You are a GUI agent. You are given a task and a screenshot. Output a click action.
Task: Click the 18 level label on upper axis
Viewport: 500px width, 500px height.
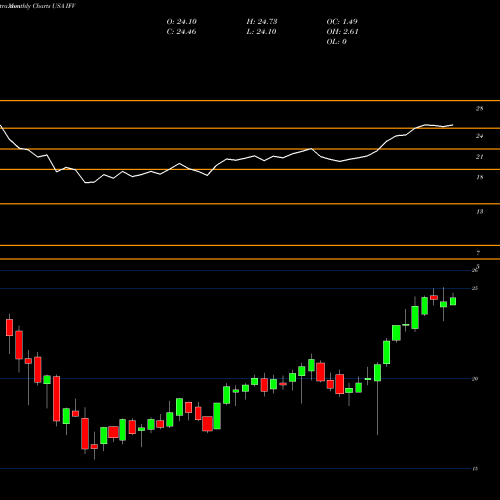[x=479, y=177]
